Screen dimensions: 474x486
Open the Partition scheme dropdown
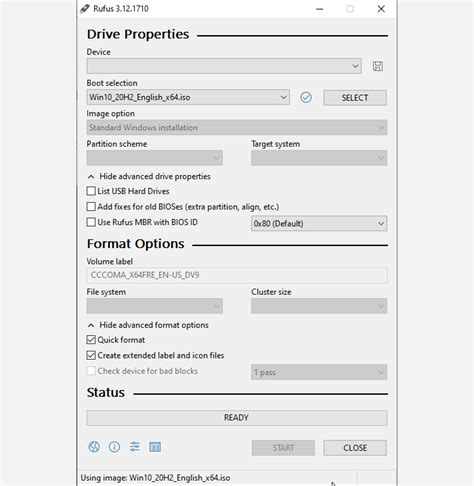pyautogui.click(x=155, y=158)
